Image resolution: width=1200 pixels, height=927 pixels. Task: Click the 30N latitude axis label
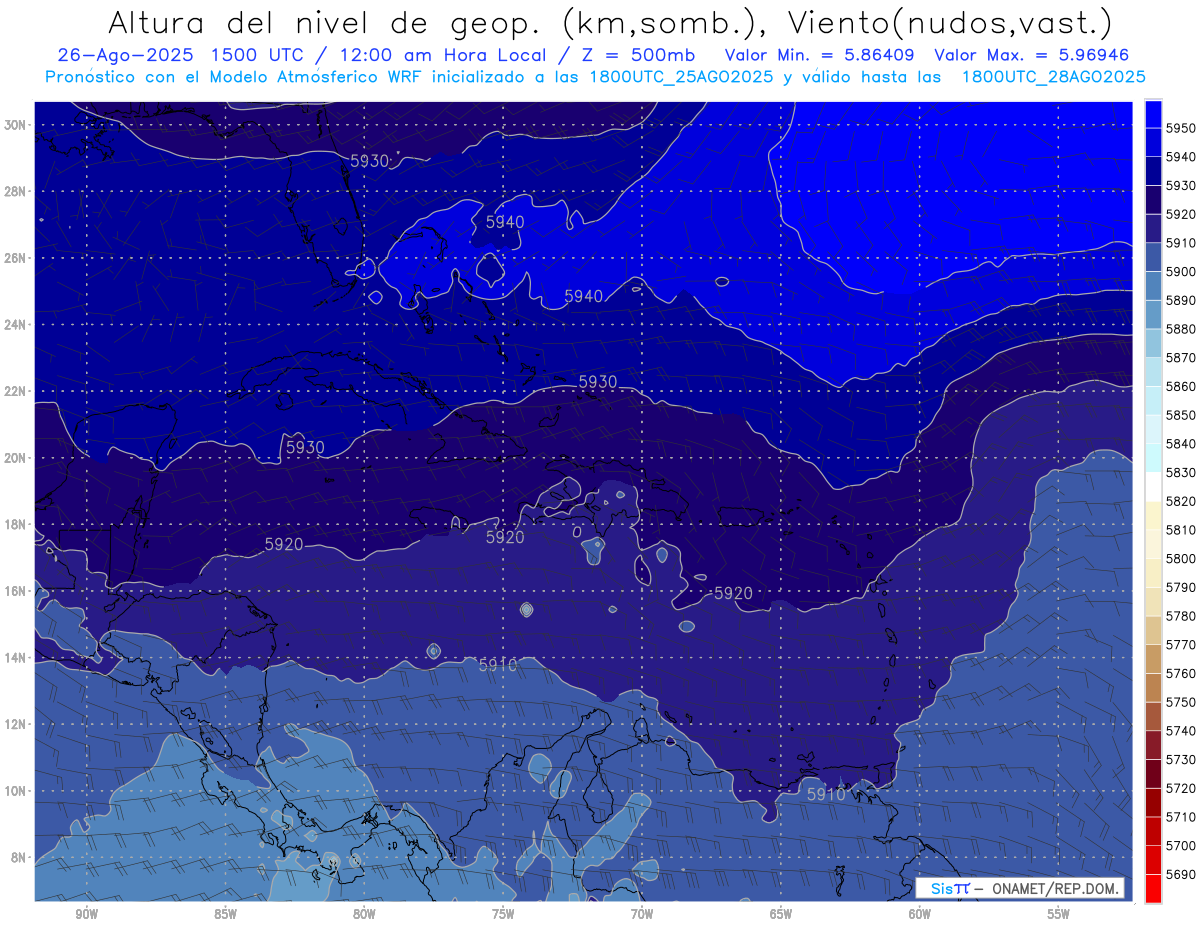tap(16, 125)
